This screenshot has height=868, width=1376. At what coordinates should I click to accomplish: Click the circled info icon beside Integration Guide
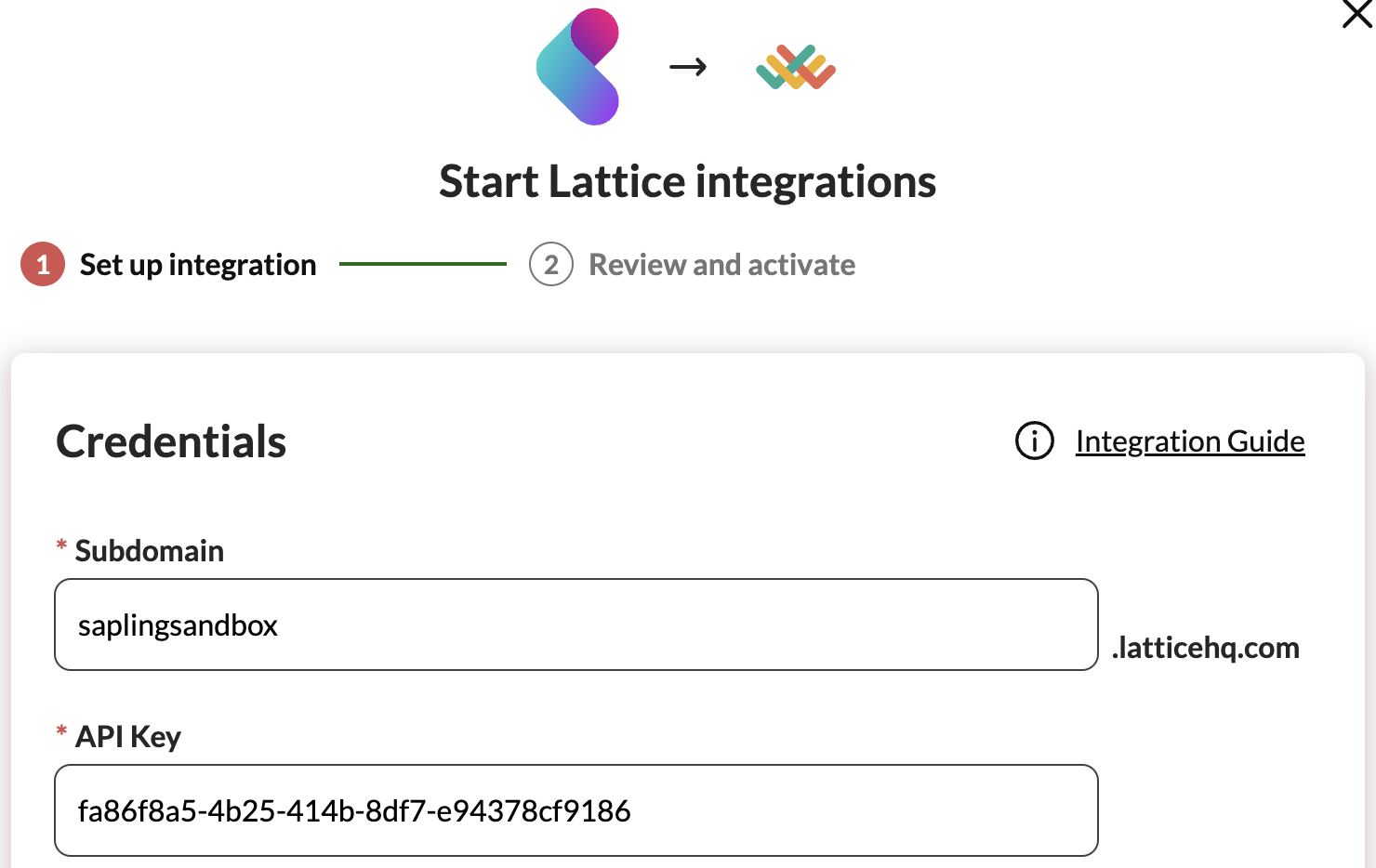(x=1034, y=442)
